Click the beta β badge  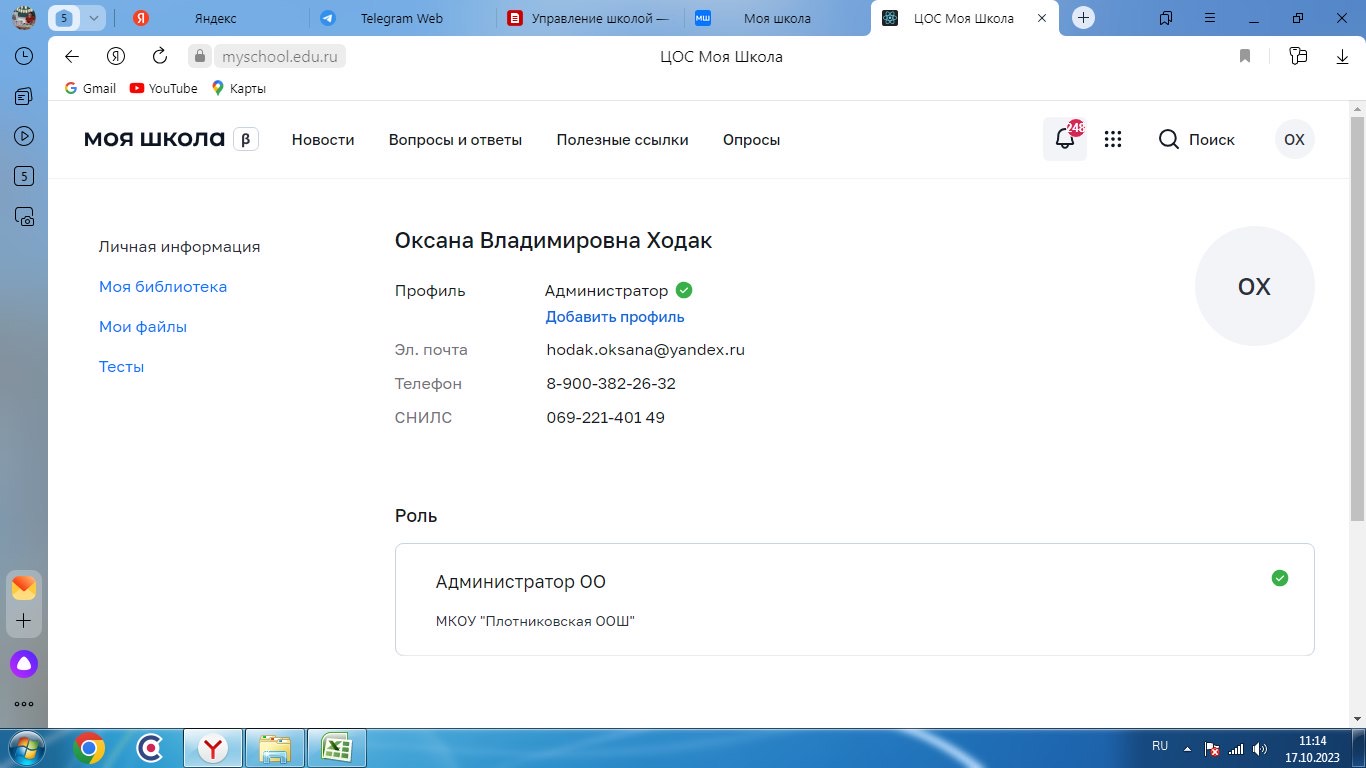[246, 140]
